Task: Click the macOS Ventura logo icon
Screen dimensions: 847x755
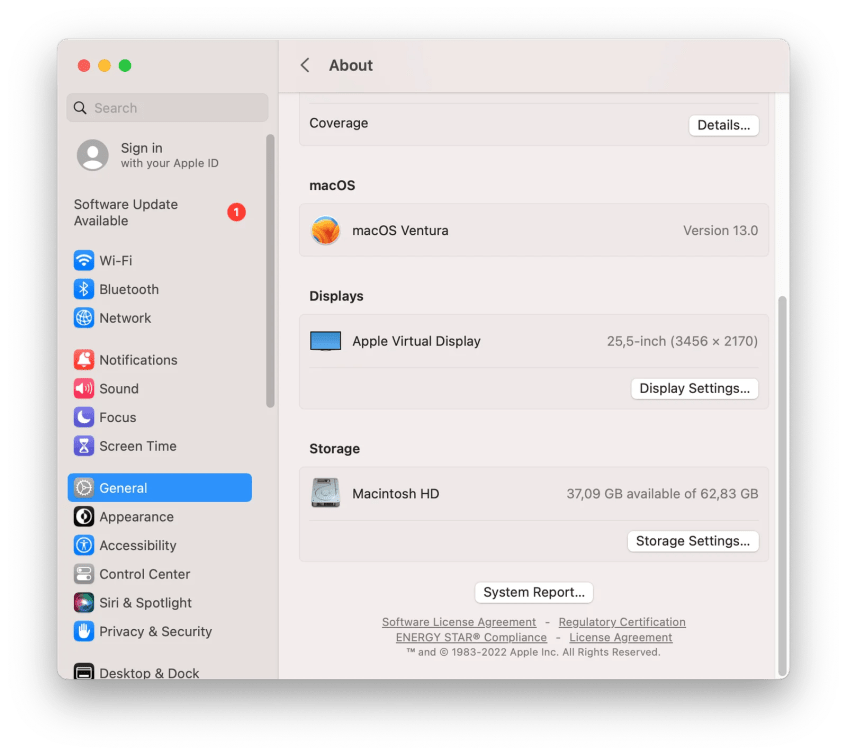Action: pyautogui.click(x=325, y=231)
